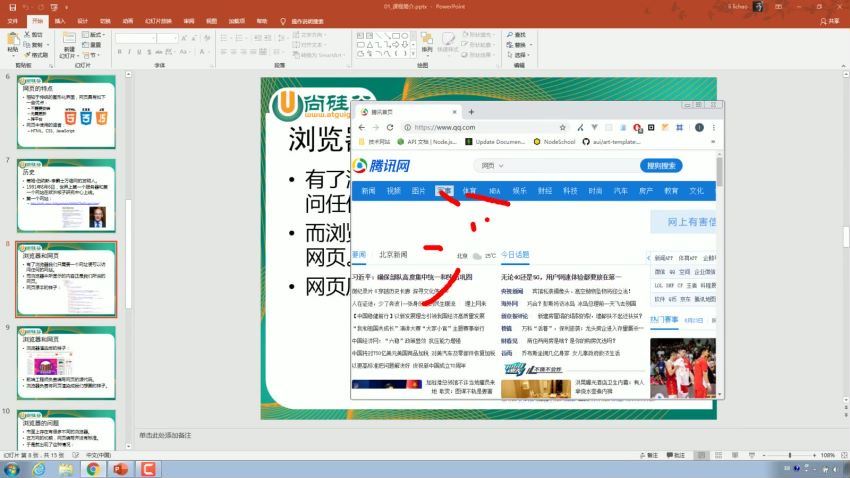Open the Chrome three-dot menu

713,127
